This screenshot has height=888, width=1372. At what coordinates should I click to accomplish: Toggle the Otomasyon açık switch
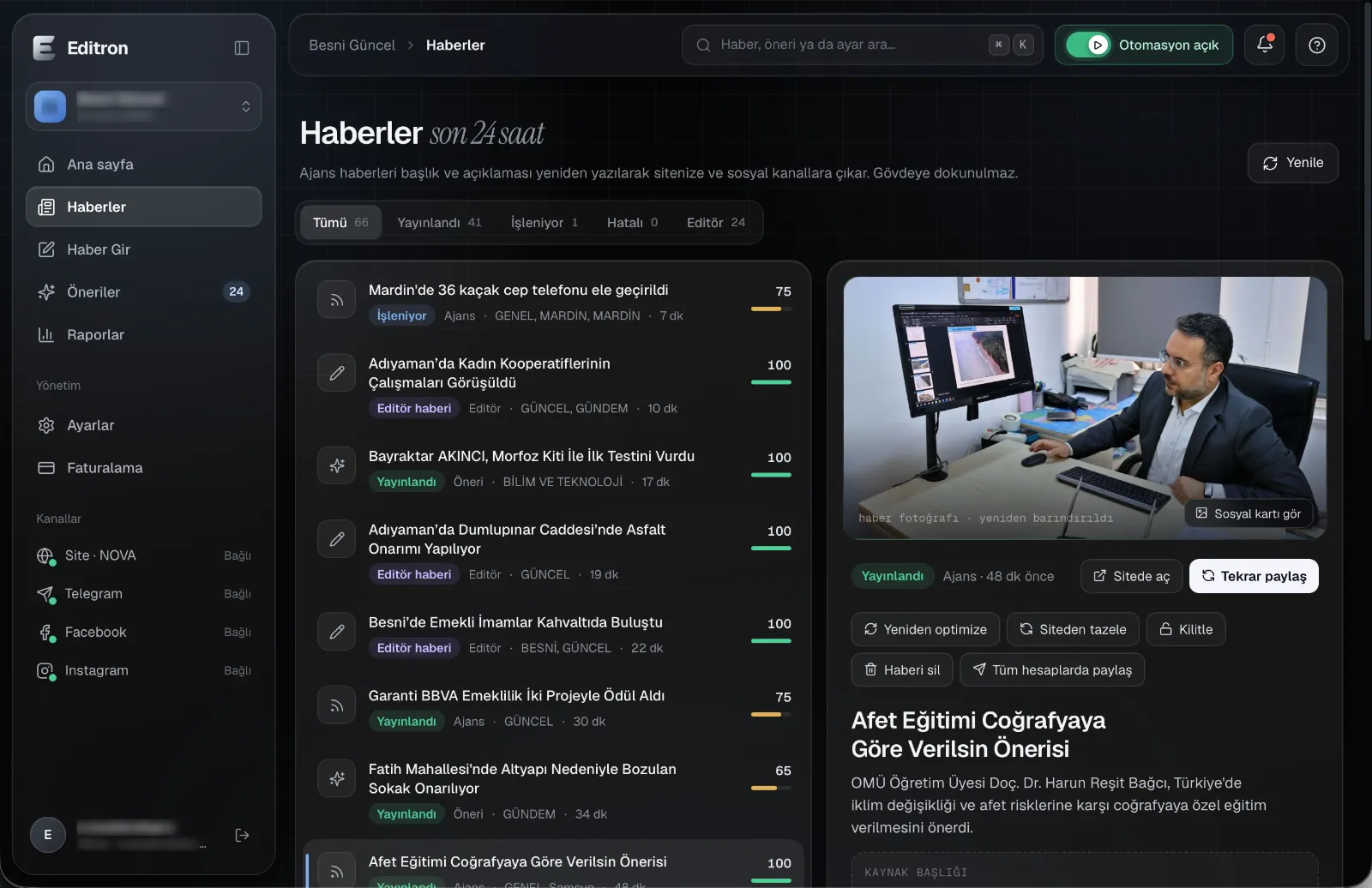click(x=1088, y=45)
